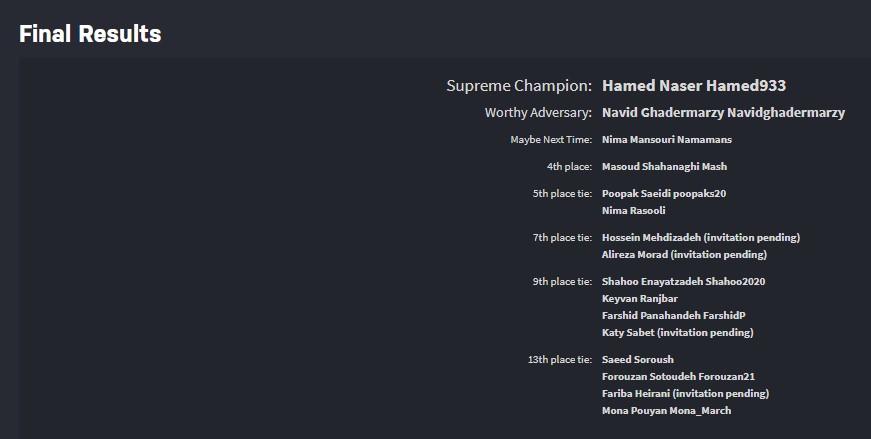Open Masoud Shahanaghi Mash profile

pos(664,167)
